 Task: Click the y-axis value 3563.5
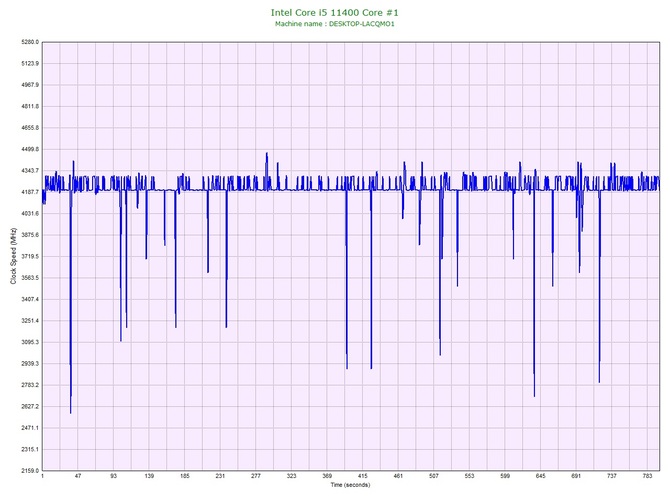point(30,278)
